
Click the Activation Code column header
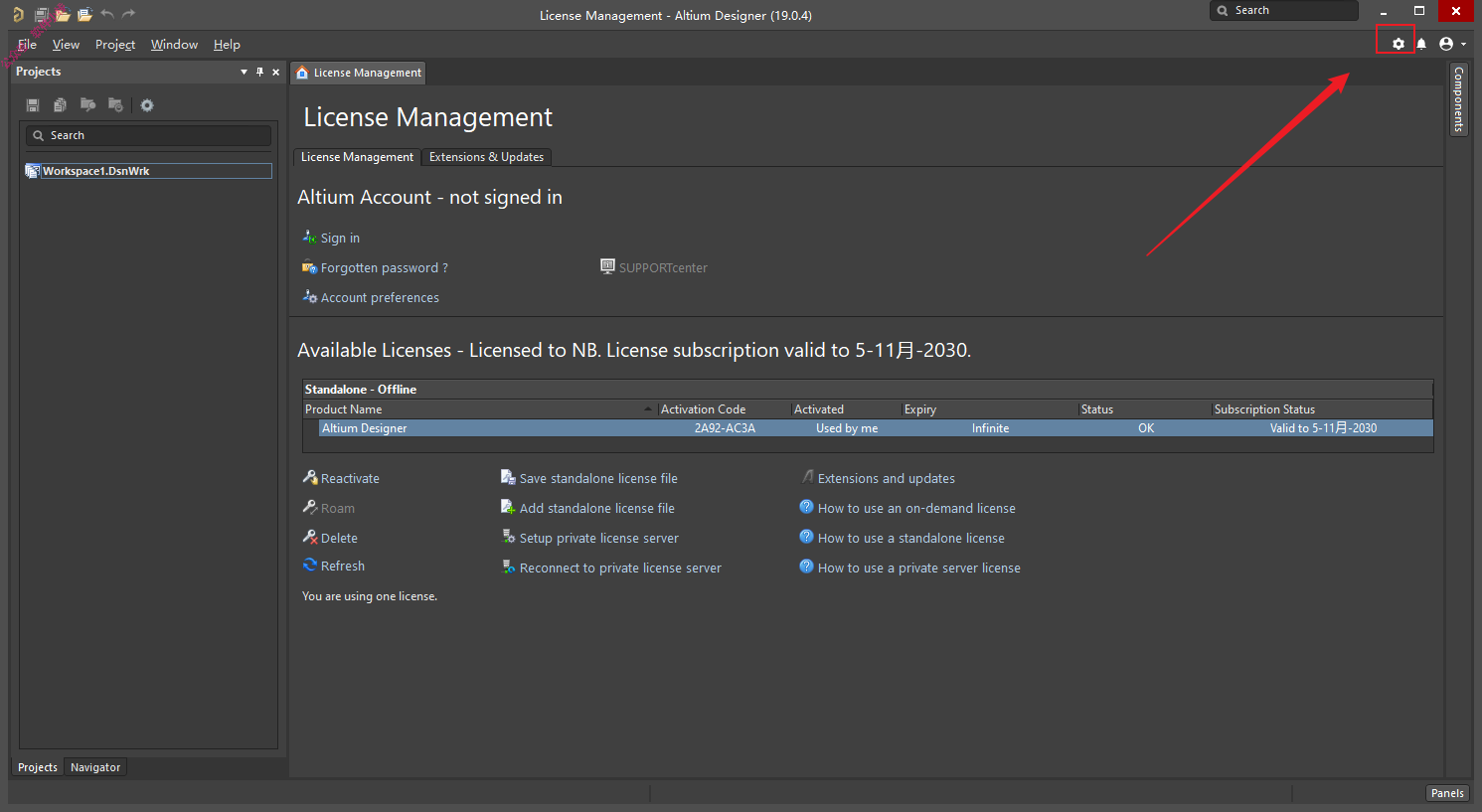pyautogui.click(x=724, y=409)
